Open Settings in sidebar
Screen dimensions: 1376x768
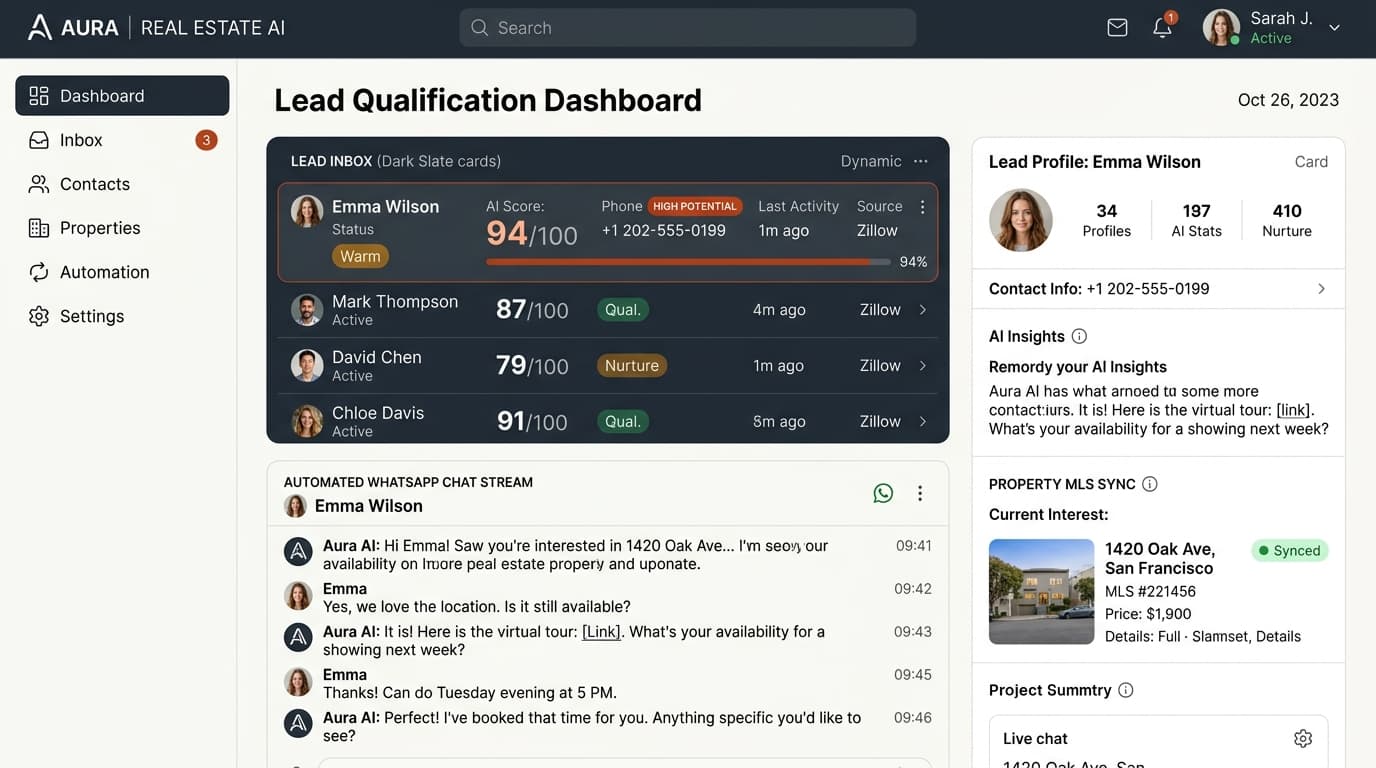click(x=122, y=316)
